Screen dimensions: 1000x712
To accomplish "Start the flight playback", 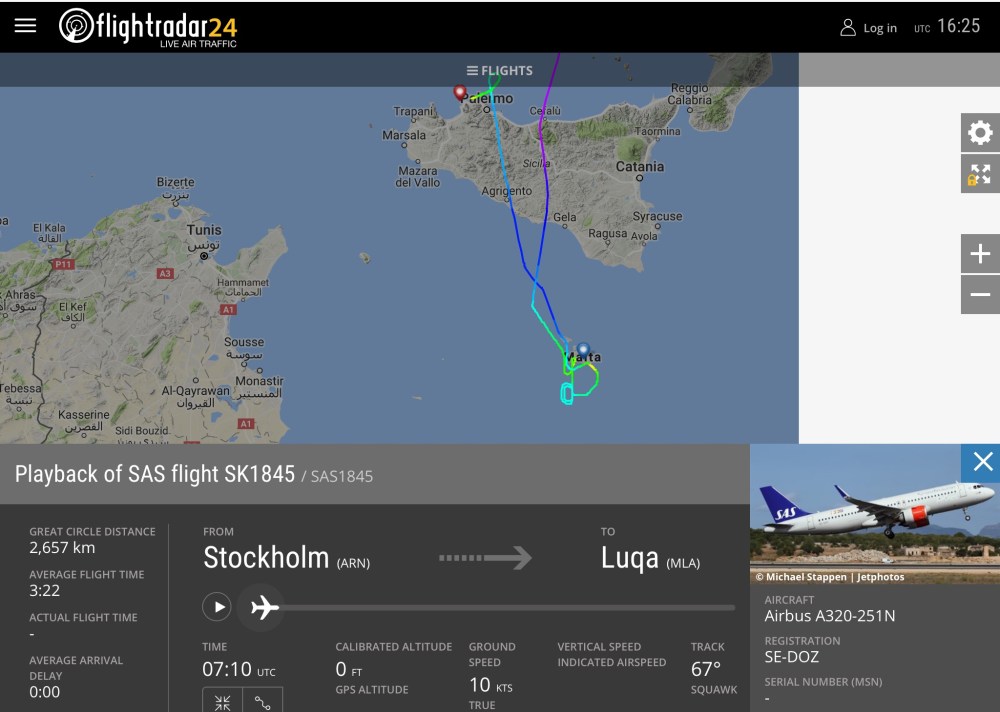I will [217, 606].
